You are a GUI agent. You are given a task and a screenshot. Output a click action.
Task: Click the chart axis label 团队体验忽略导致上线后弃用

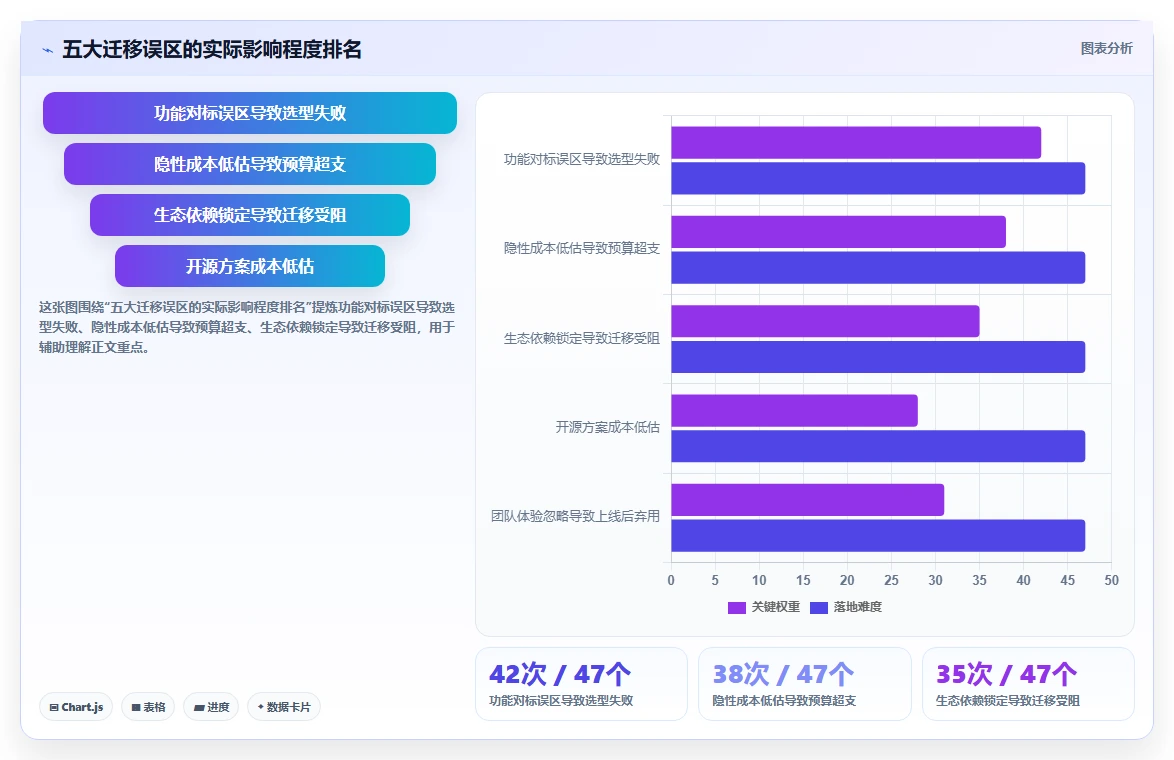[575, 517]
